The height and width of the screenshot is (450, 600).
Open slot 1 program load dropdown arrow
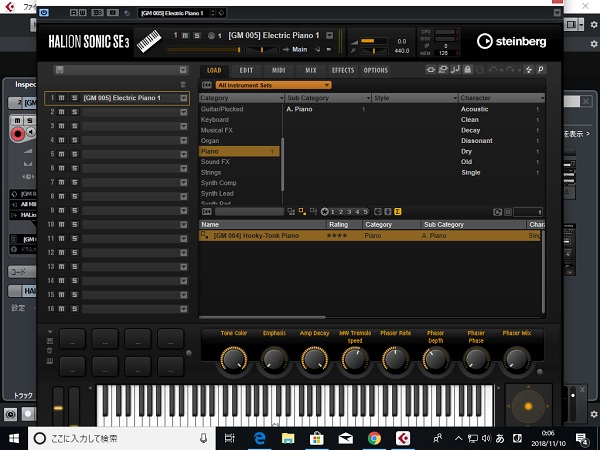click(x=184, y=98)
